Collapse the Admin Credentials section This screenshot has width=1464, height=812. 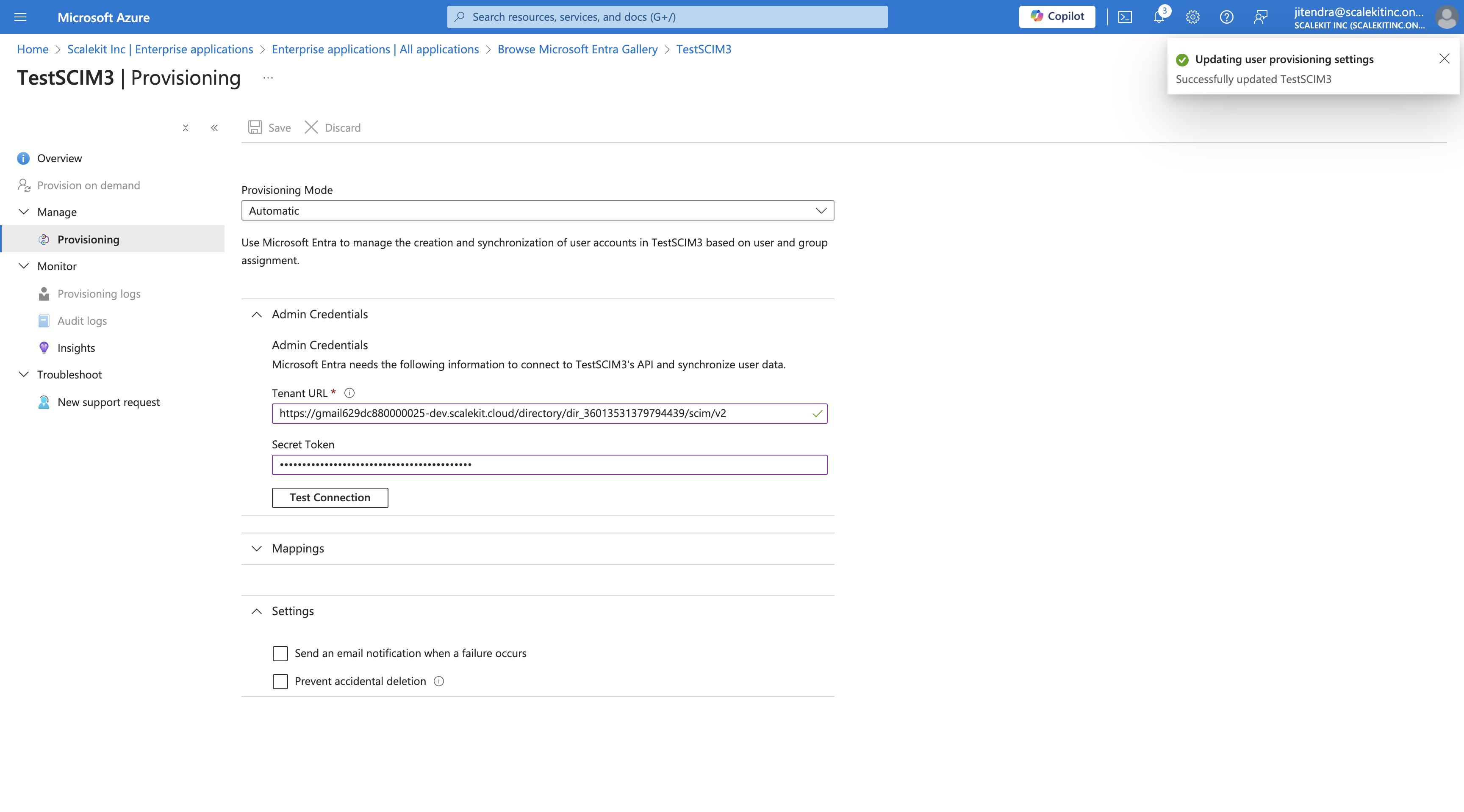256,314
